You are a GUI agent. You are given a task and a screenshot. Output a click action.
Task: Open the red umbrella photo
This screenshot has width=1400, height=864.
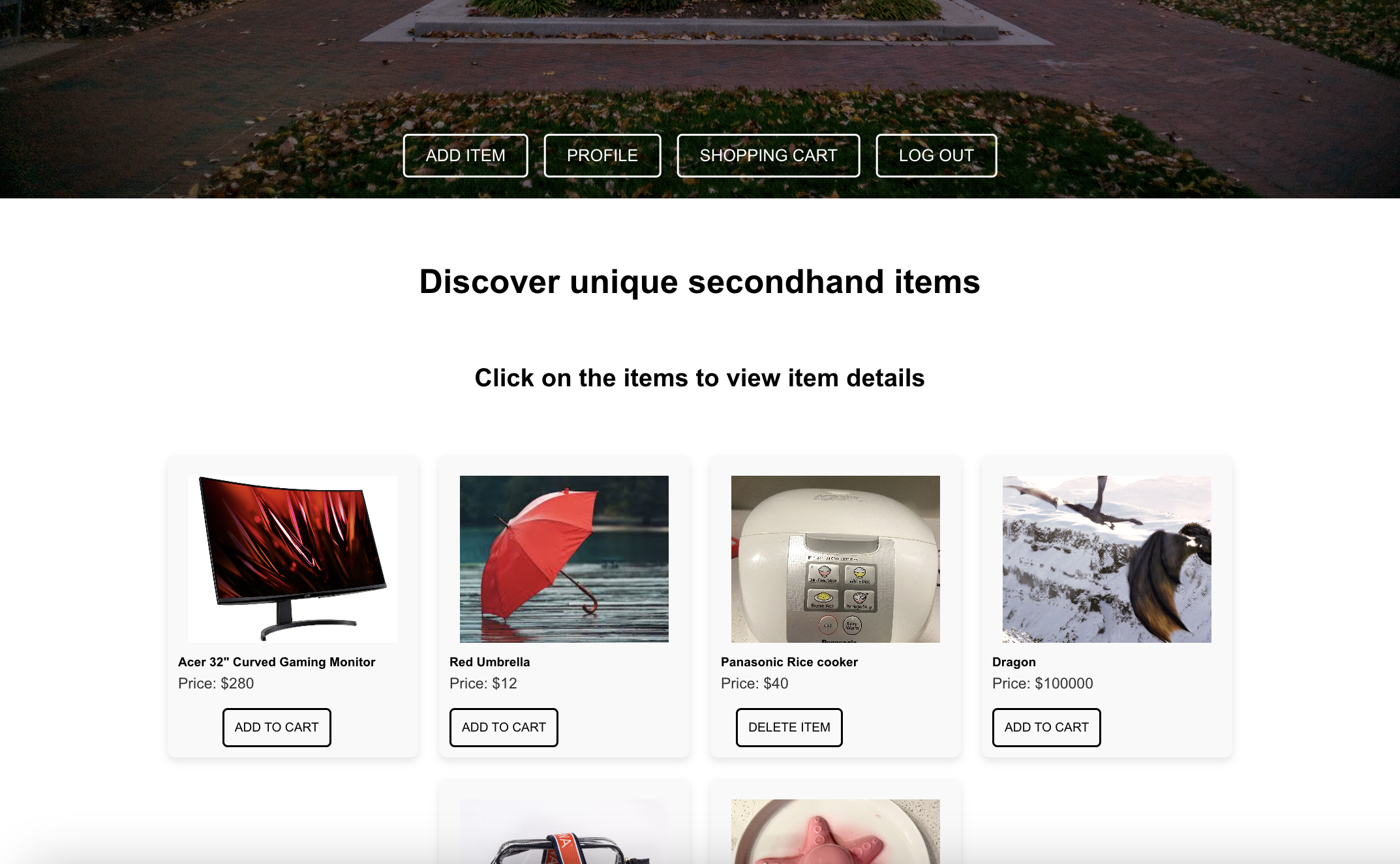[x=564, y=559]
